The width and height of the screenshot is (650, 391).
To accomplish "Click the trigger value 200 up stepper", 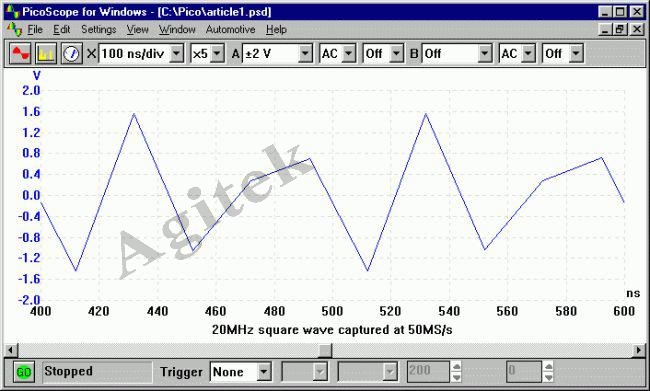I will click(456, 367).
